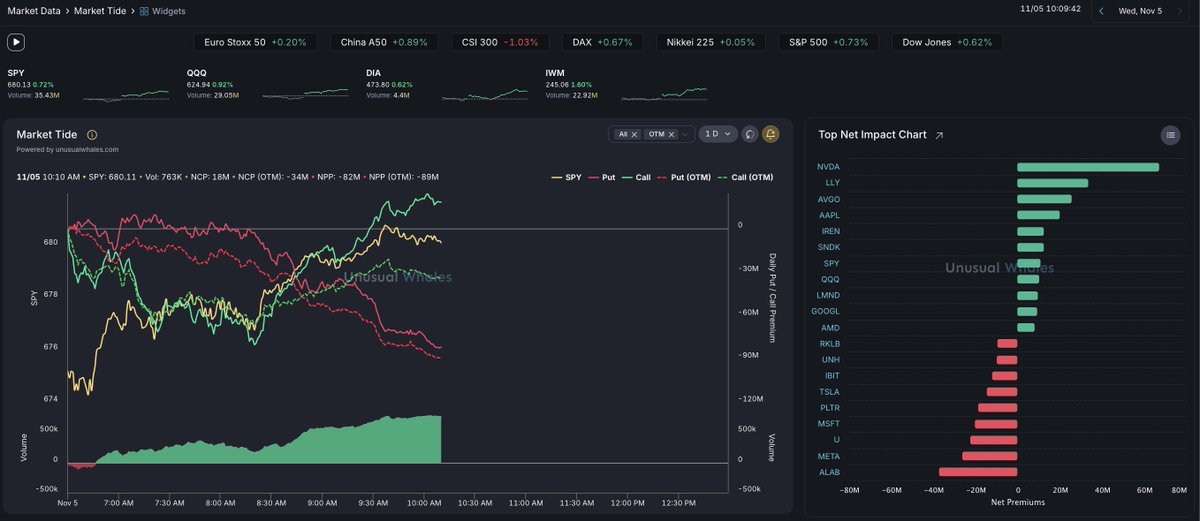
Task: Click NVDA green net premium bar
Action: (x=1088, y=167)
